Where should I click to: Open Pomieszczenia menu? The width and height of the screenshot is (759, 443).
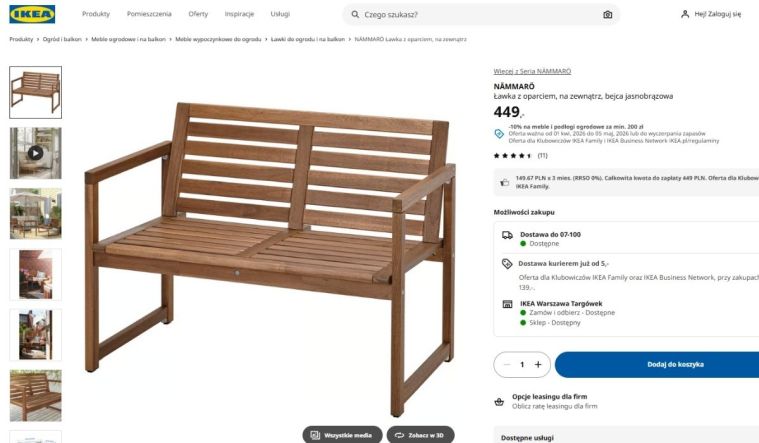click(149, 14)
